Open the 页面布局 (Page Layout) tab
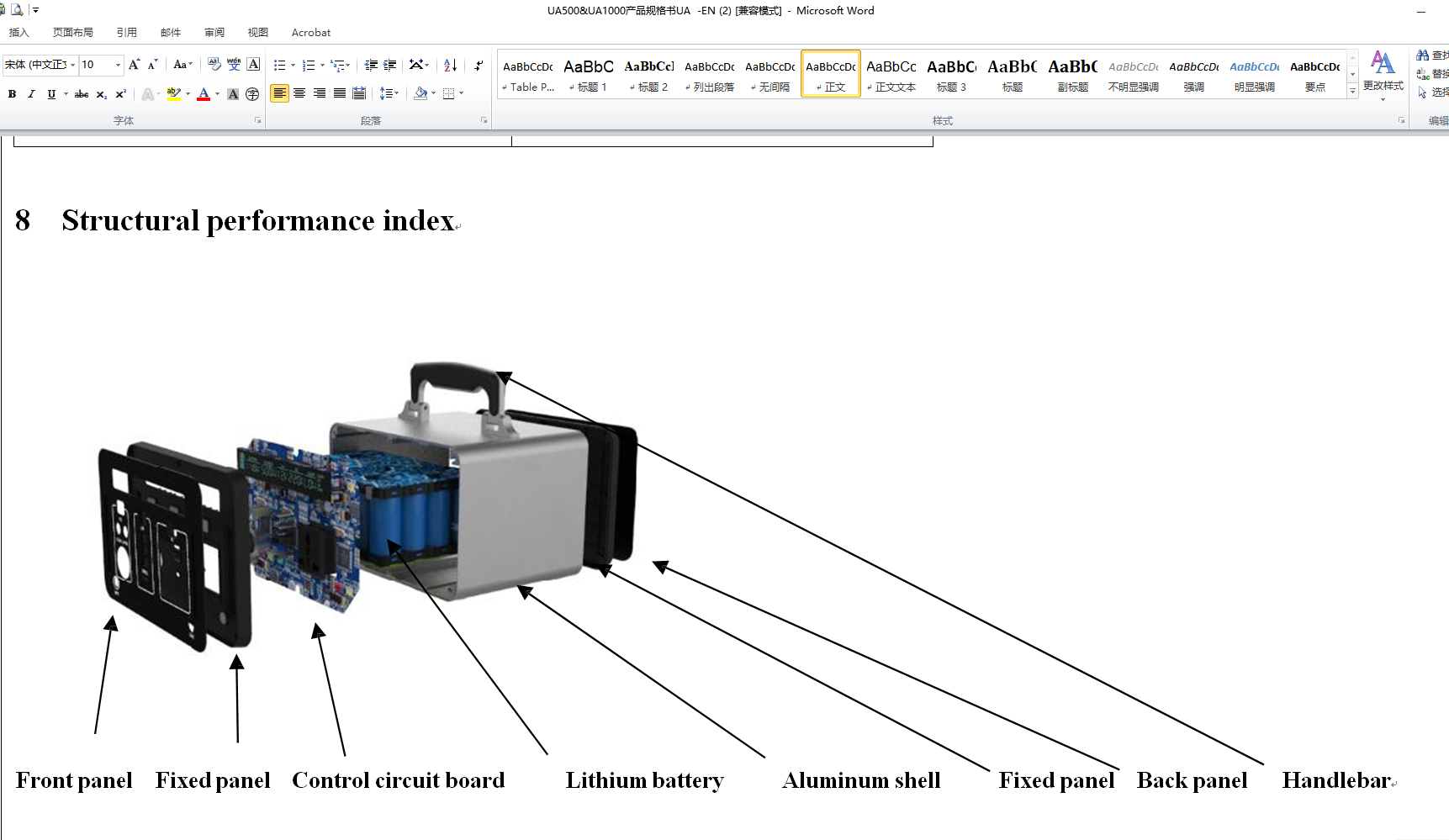This screenshot has height=840, width=1449. click(73, 32)
